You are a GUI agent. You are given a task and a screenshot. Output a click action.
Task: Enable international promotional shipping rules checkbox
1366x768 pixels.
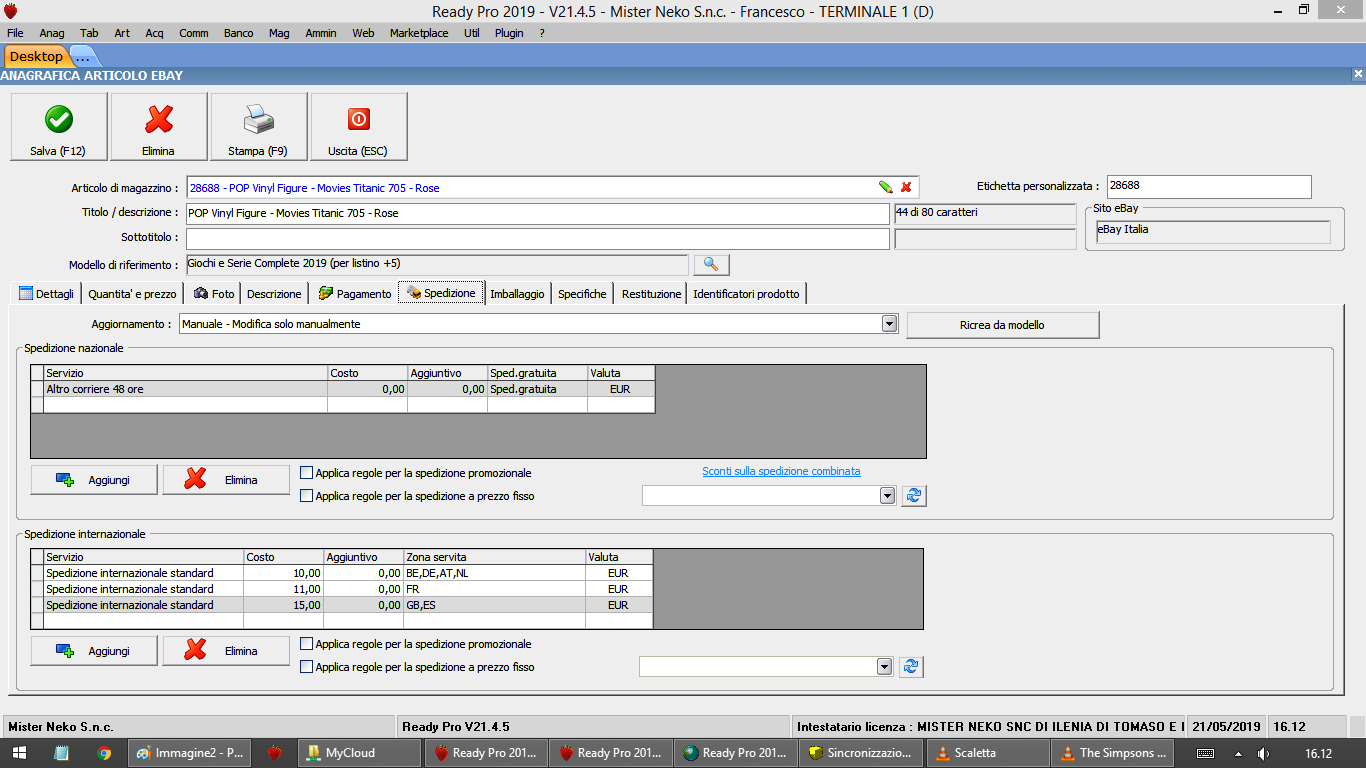coord(307,644)
